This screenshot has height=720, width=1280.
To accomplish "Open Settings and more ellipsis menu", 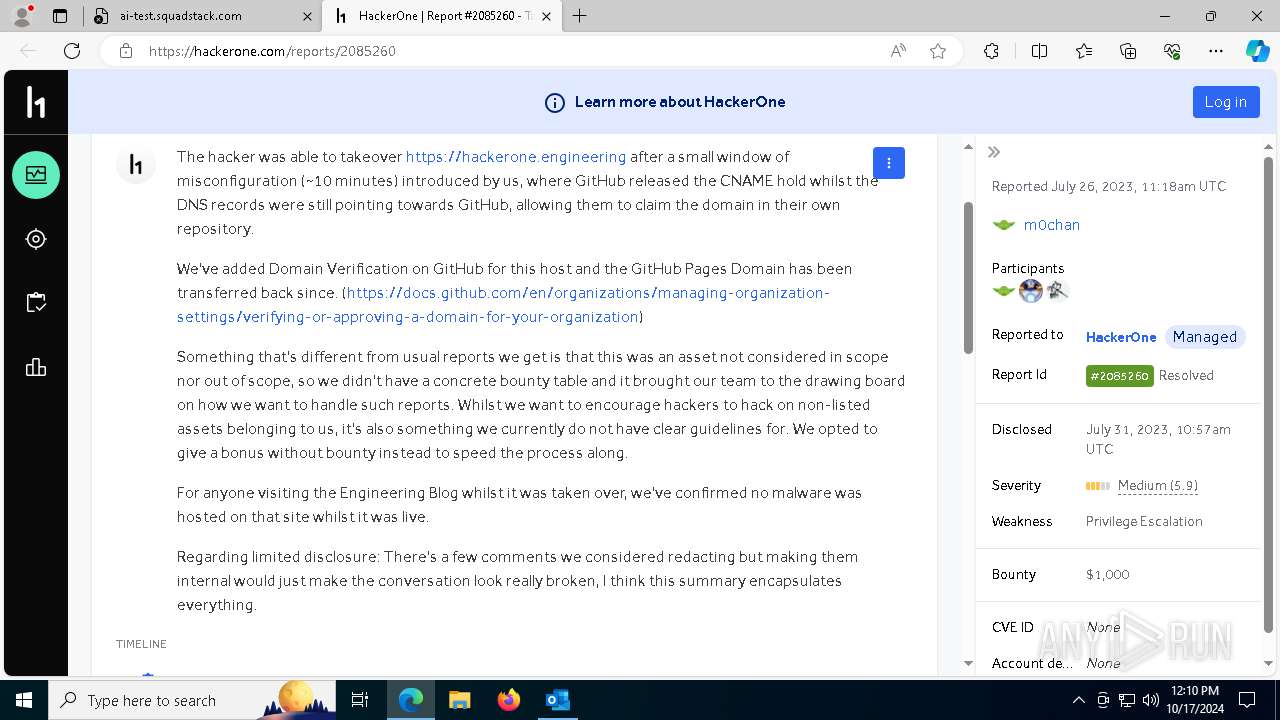I will [1216, 51].
